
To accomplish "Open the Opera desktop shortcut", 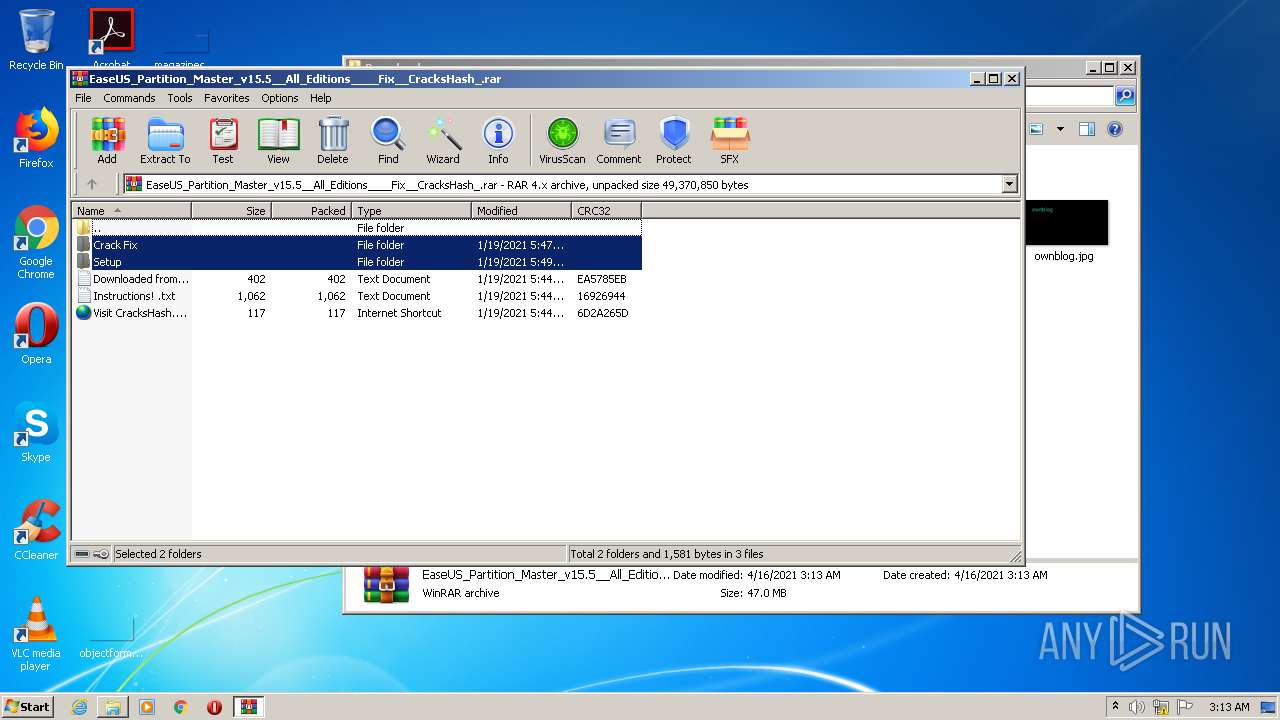I will 36,334.
